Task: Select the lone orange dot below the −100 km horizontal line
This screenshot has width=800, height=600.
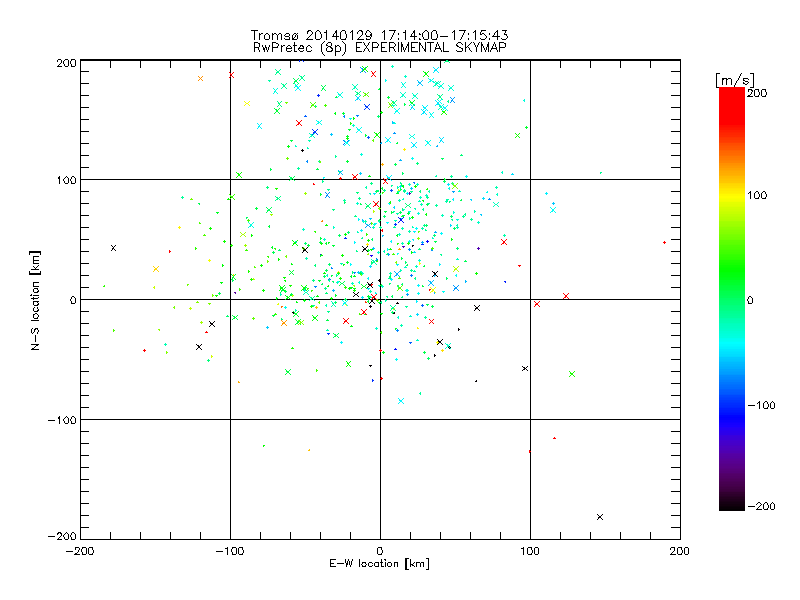Action: (x=309, y=450)
